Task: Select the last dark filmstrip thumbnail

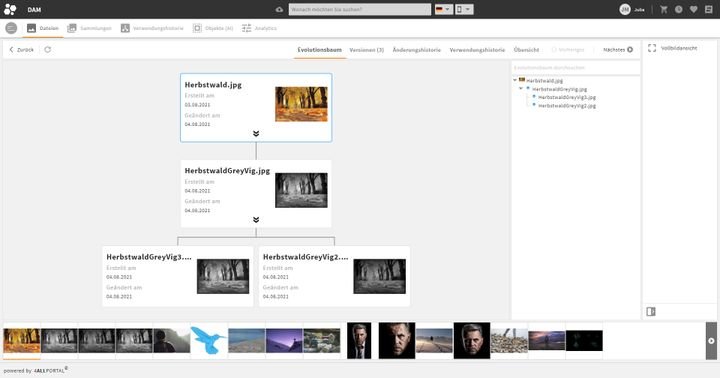Action: [x=584, y=340]
